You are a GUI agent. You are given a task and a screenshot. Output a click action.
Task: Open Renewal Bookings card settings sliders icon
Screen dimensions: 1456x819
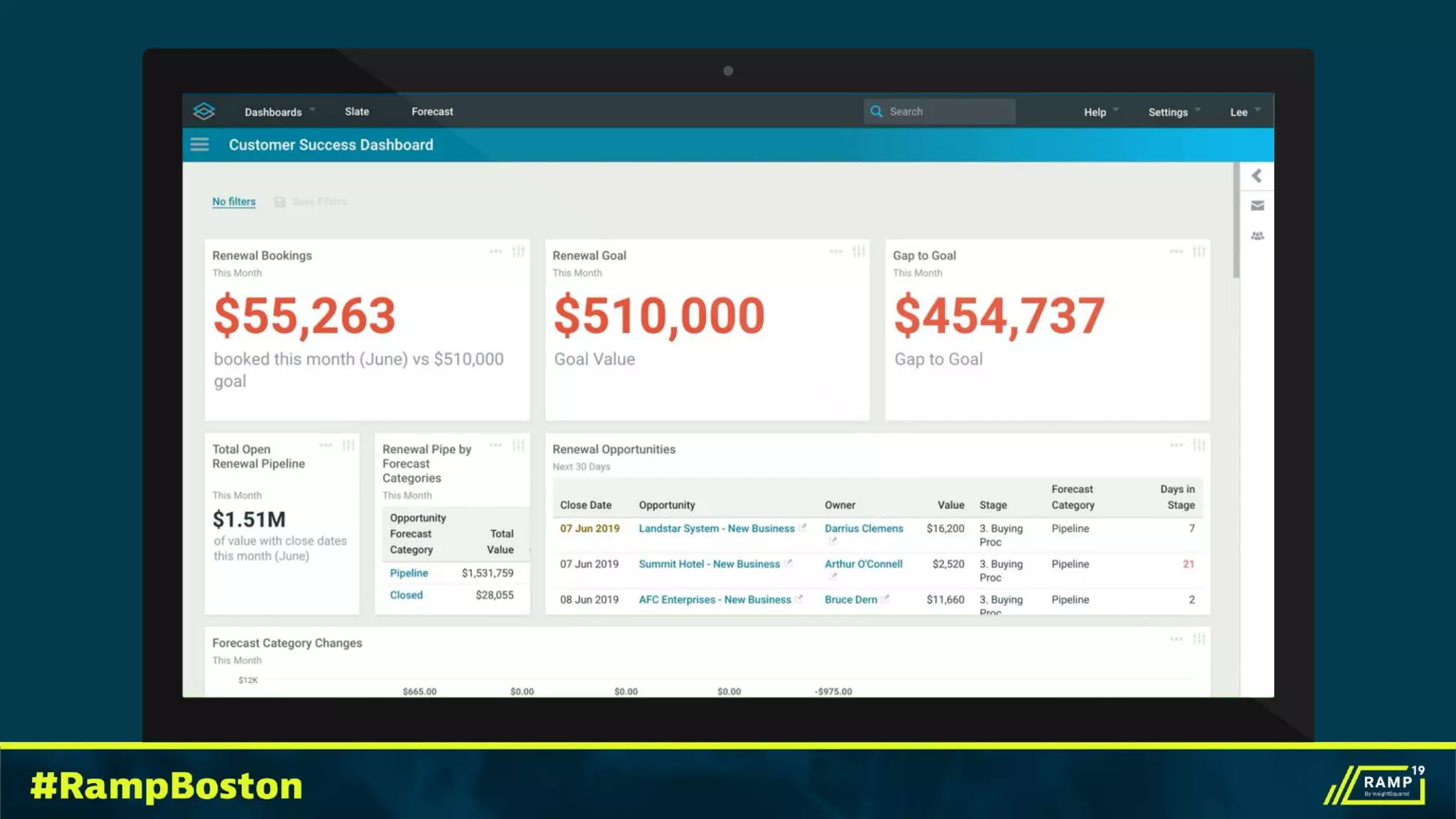click(518, 252)
